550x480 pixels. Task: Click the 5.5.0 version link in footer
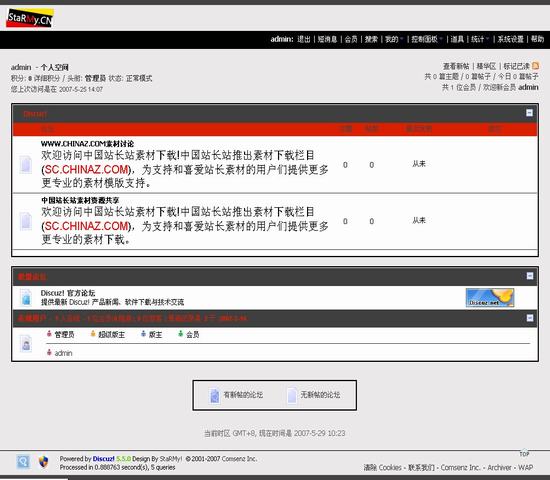pos(123,459)
